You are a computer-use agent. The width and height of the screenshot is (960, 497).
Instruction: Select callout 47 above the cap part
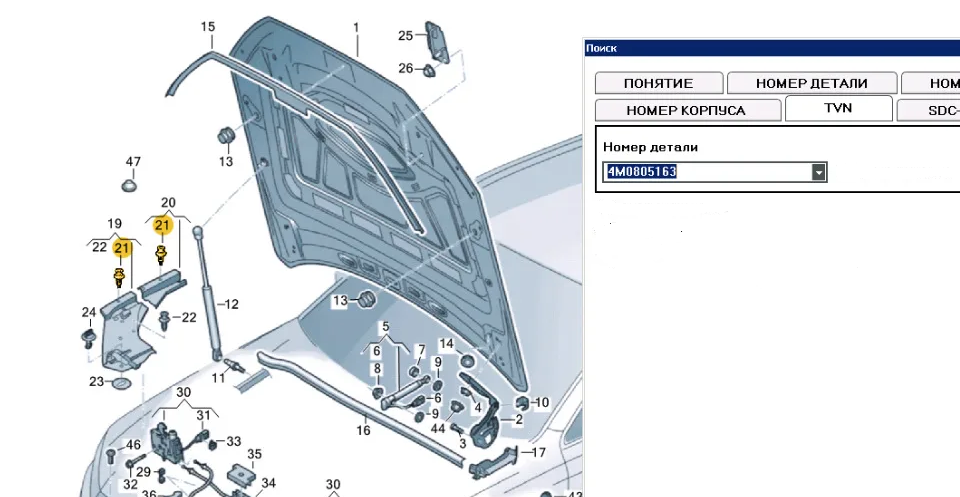133,161
